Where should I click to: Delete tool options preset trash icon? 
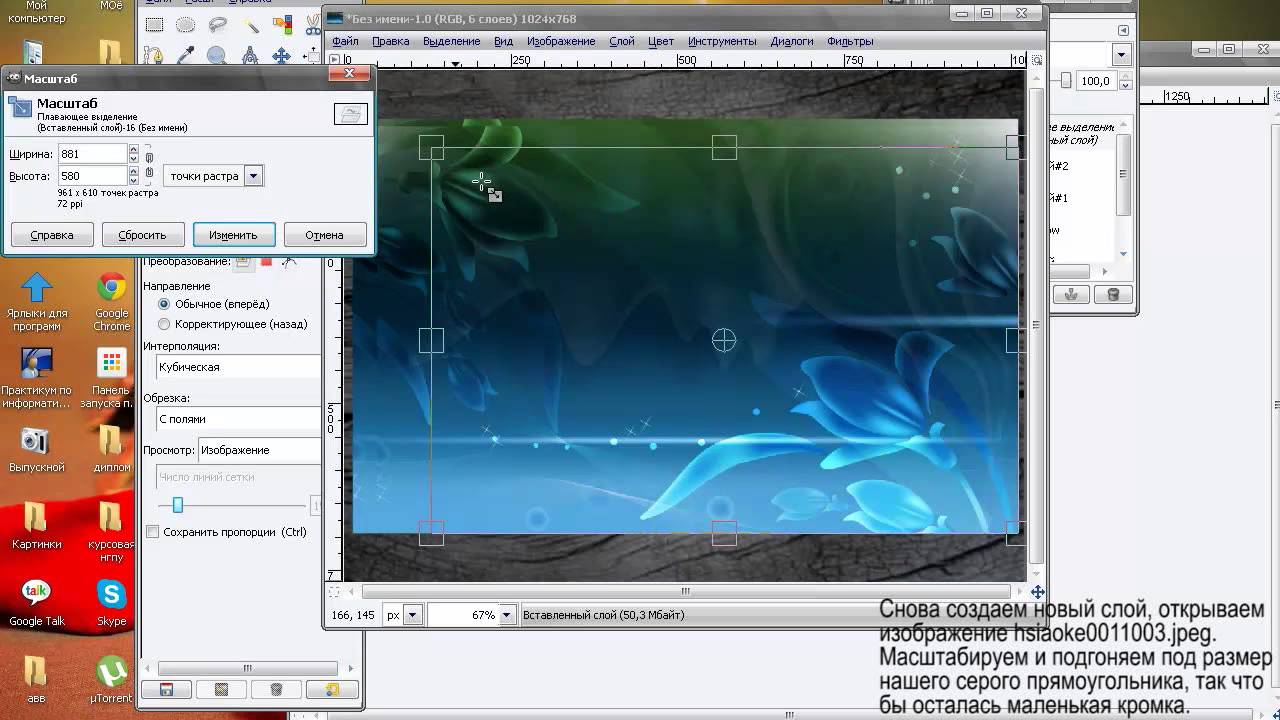(276, 689)
